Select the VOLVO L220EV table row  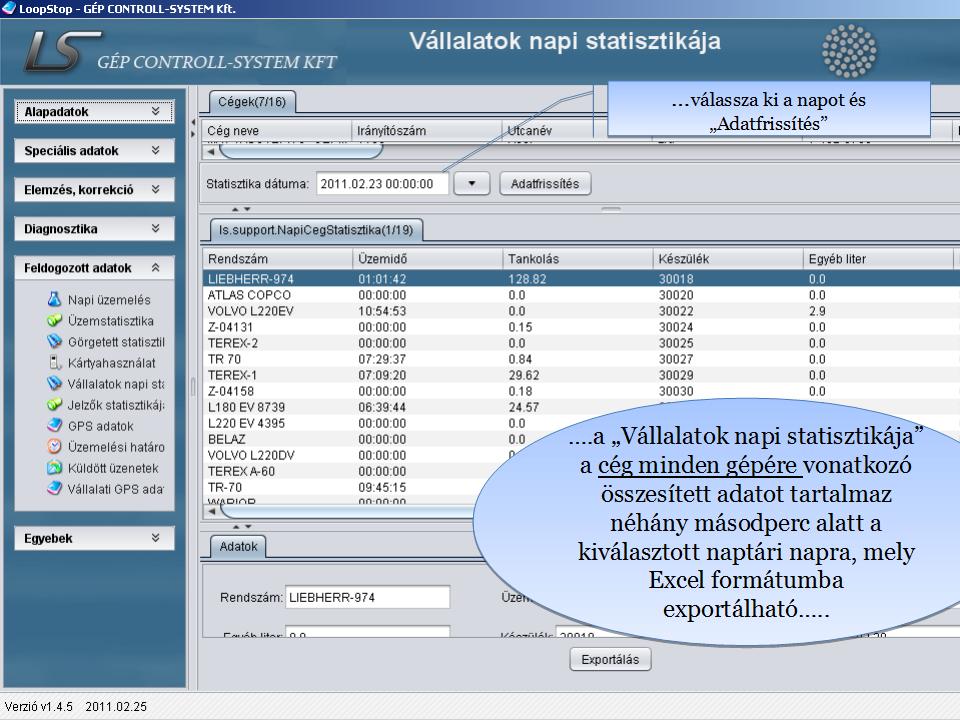(248, 311)
